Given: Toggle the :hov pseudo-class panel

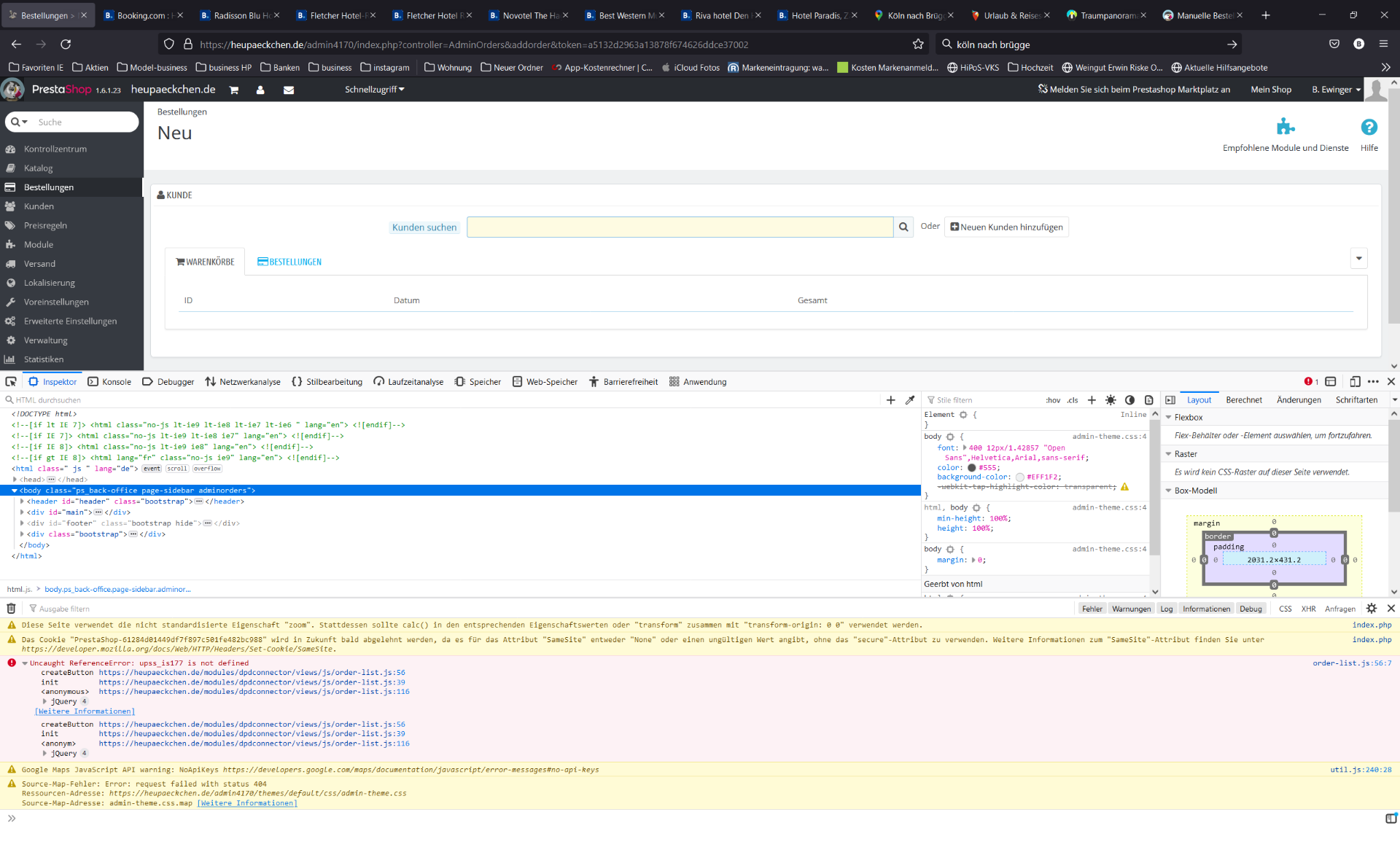Looking at the screenshot, I should (1053, 399).
